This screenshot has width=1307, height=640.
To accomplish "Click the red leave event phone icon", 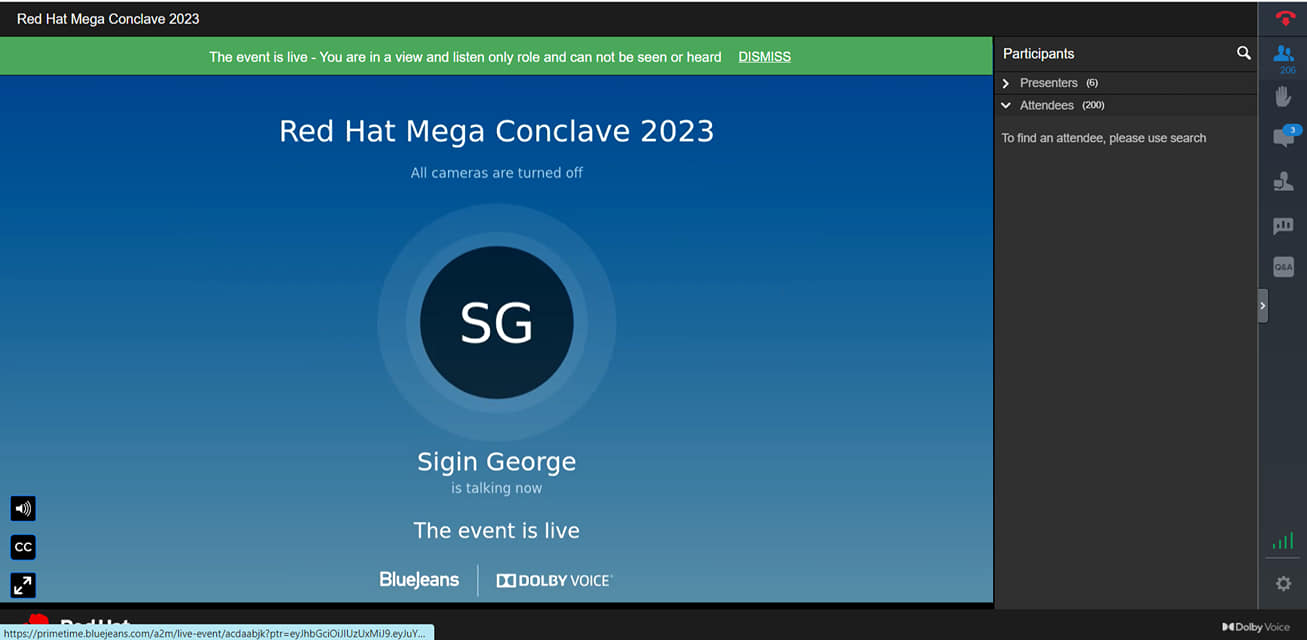I will click(1285, 18).
